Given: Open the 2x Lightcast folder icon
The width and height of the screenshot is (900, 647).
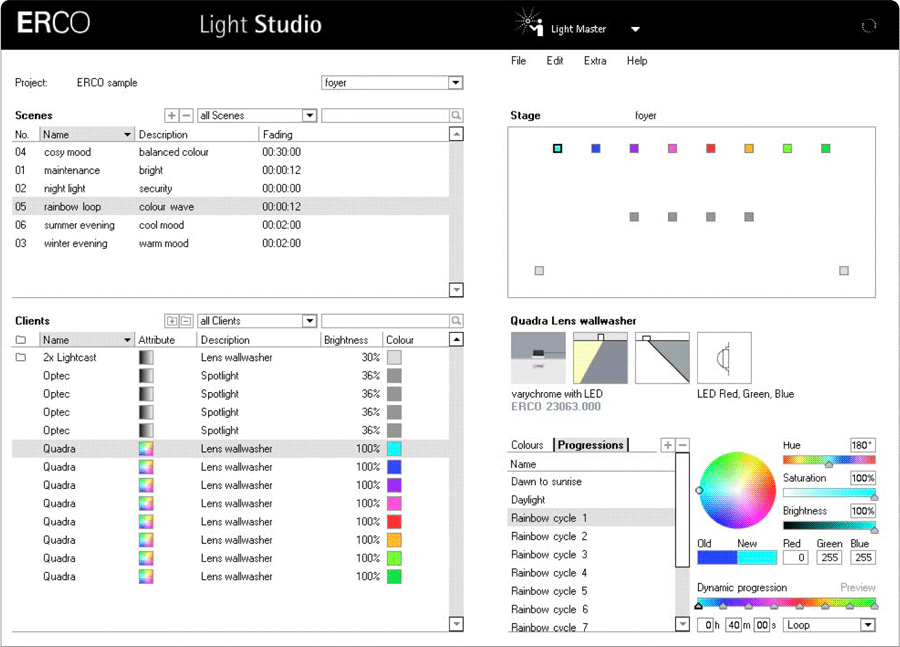Looking at the screenshot, I should point(21,357).
